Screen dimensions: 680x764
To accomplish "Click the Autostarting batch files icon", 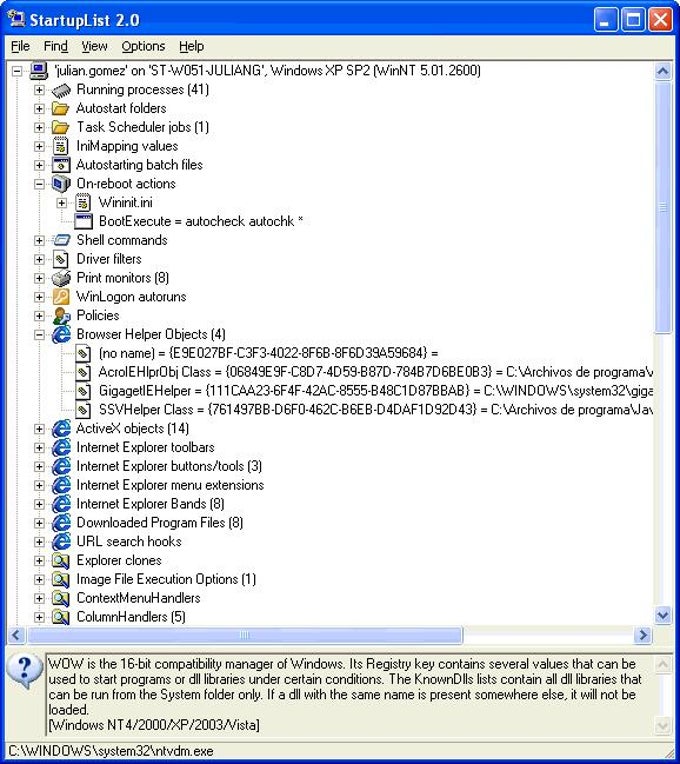I will click(61, 165).
